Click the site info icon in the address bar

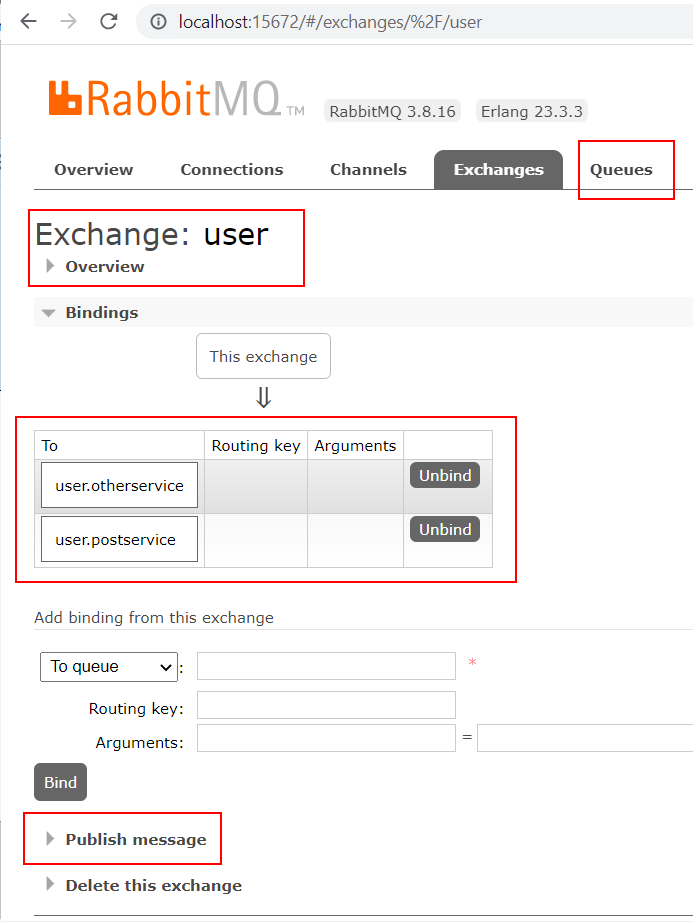[x=158, y=22]
